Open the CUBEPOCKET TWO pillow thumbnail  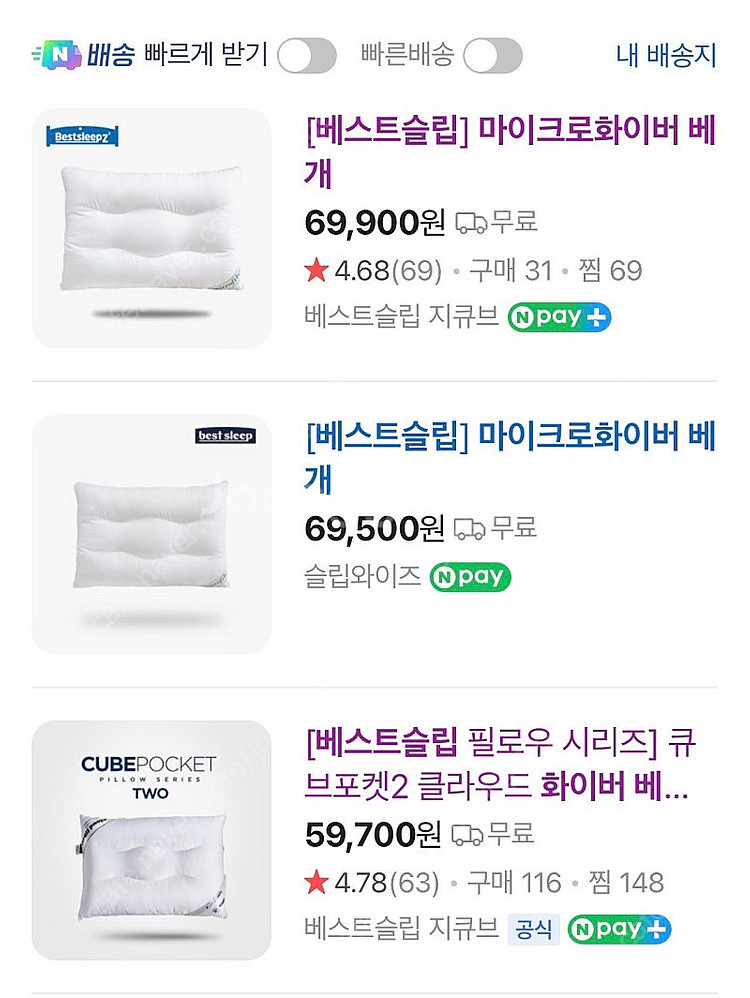[x=152, y=840]
